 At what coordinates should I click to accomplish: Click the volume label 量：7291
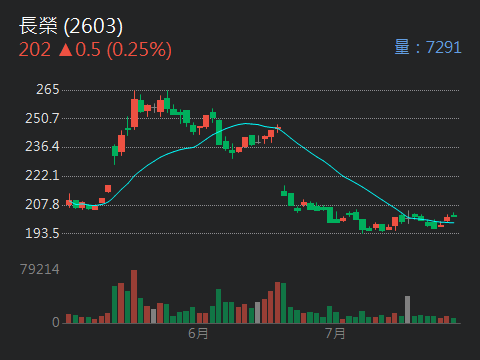pyautogui.click(x=428, y=47)
